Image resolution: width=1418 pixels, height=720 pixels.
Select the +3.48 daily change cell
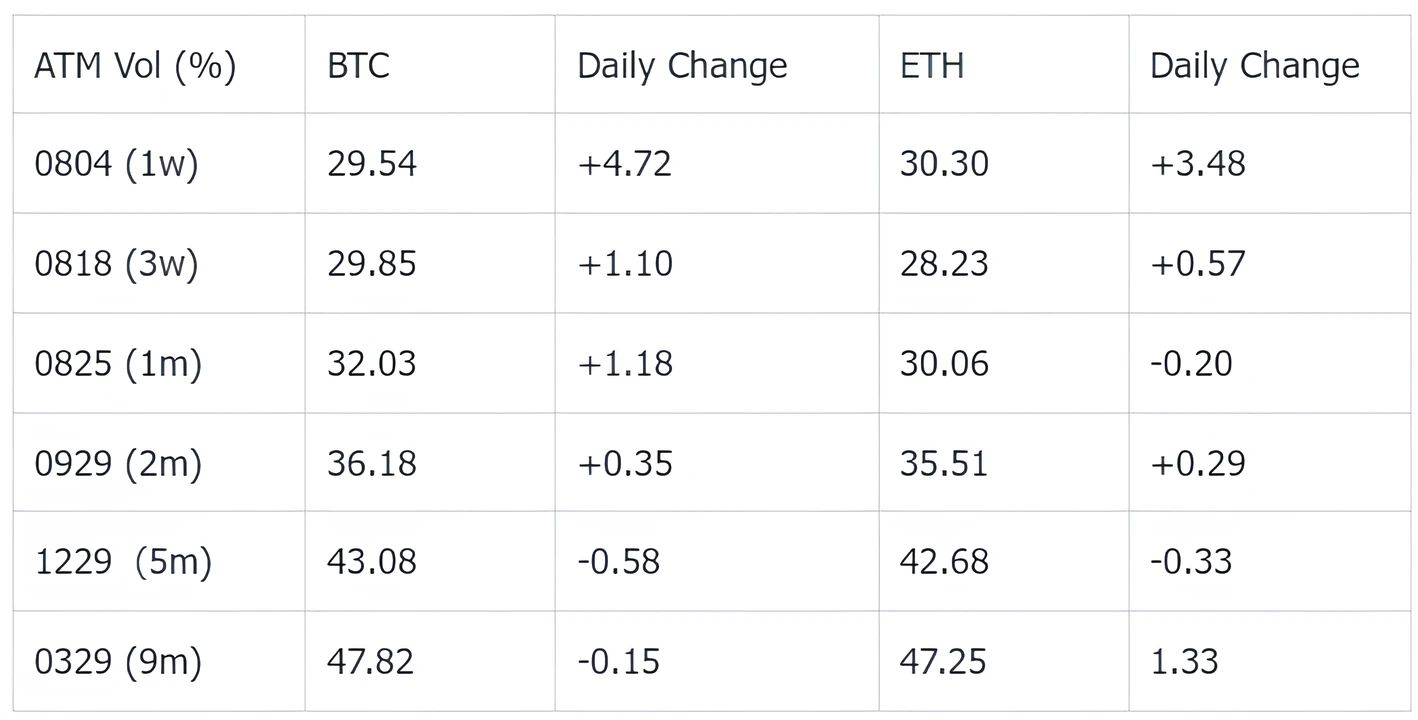1198,164
